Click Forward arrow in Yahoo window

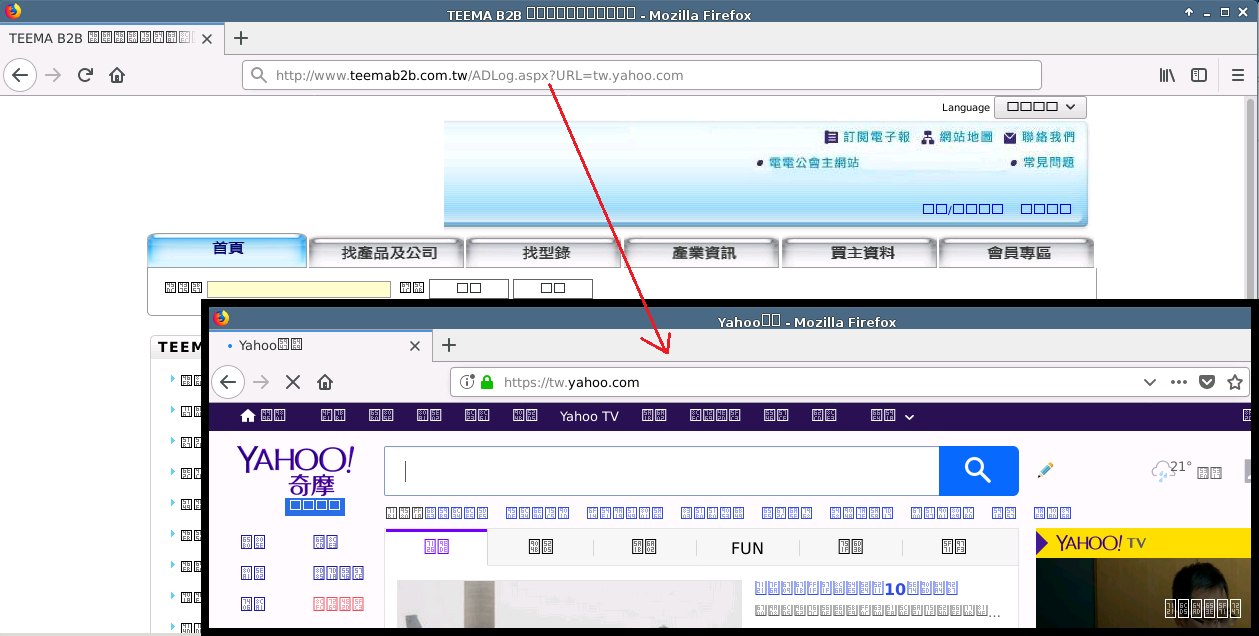(x=261, y=382)
